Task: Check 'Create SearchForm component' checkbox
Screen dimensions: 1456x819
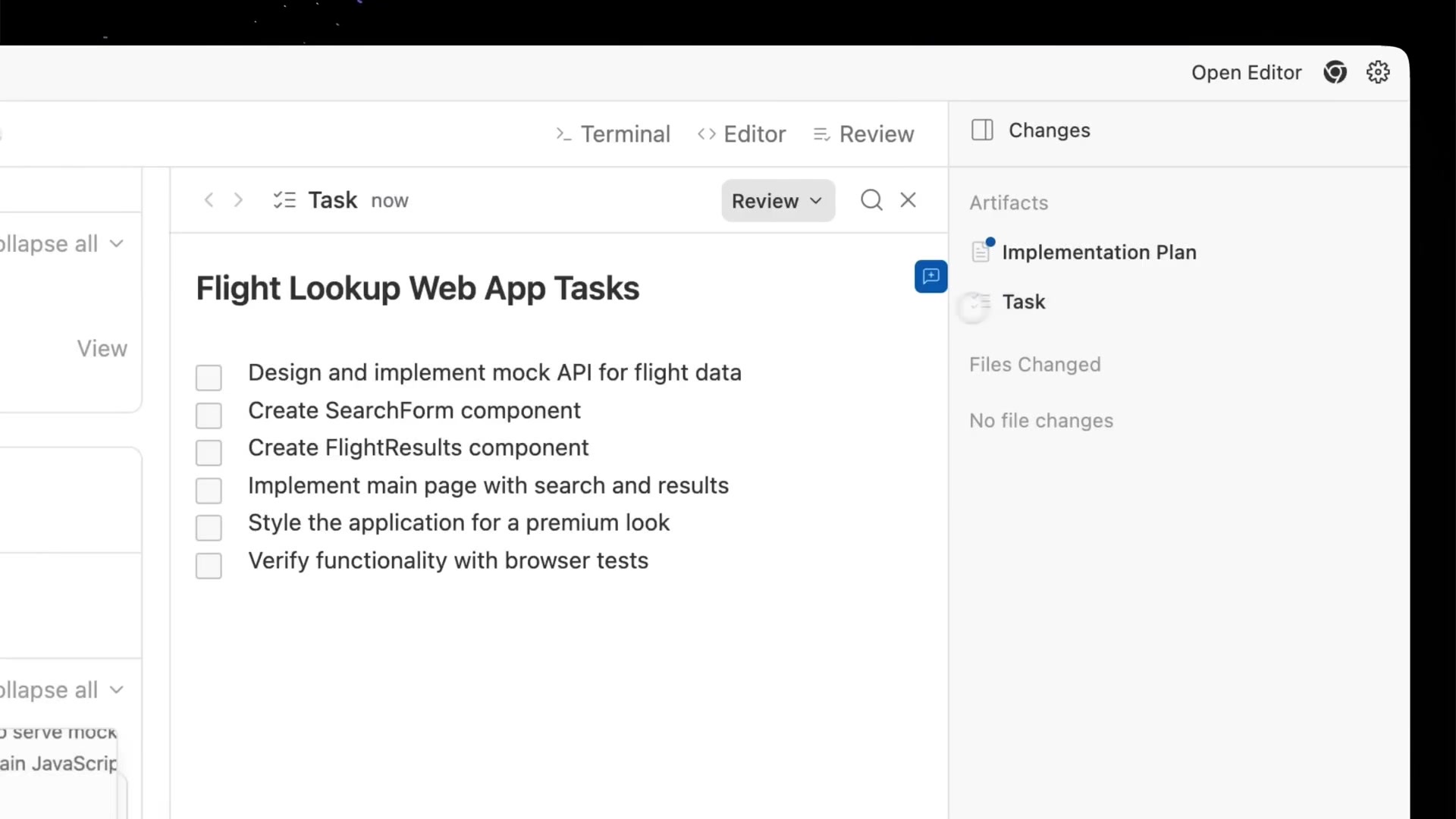Action: click(209, 415)
